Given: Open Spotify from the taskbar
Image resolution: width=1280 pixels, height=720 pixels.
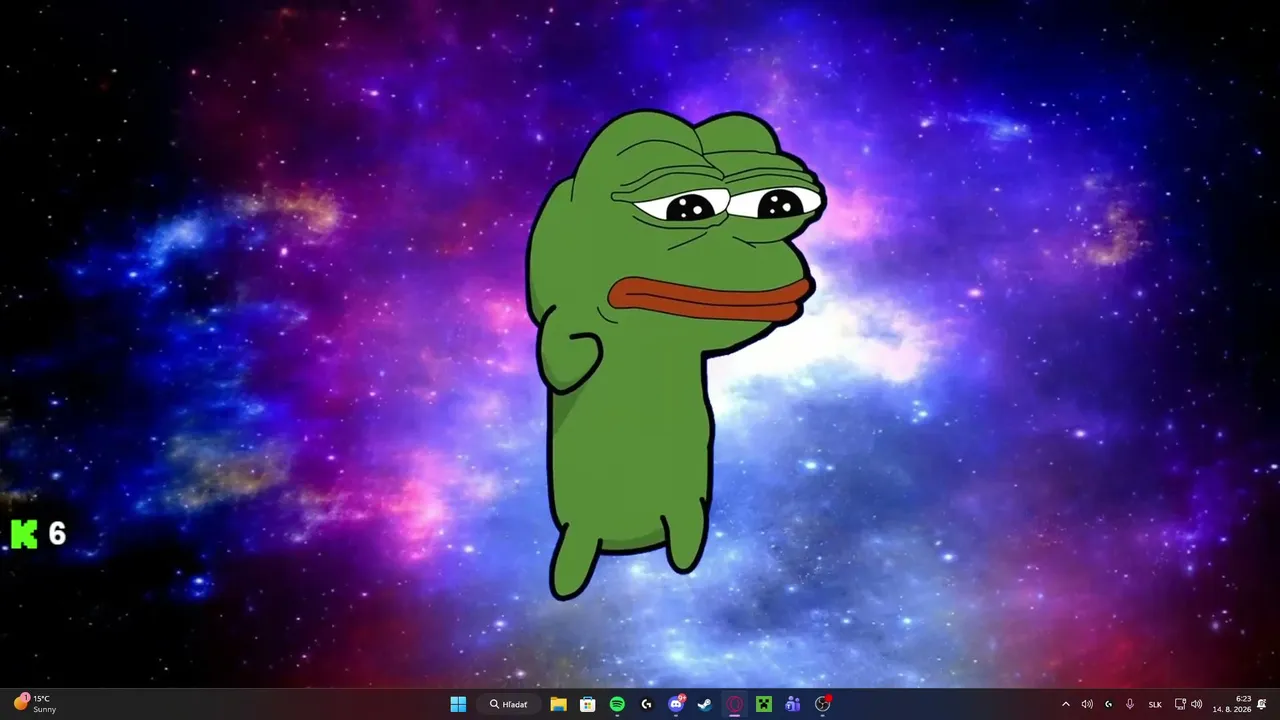Looking at the screenshot, I should tap(617, 704).
